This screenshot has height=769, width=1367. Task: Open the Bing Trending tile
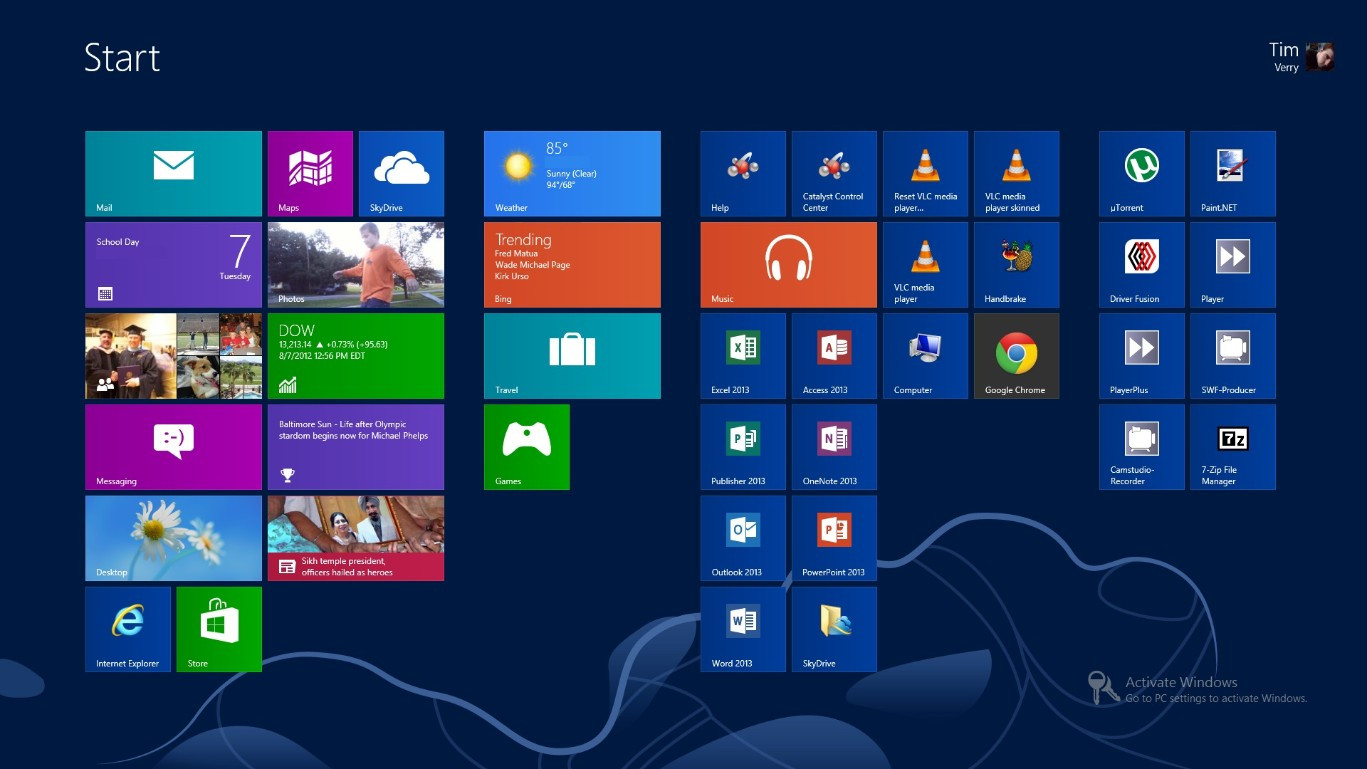572,264
